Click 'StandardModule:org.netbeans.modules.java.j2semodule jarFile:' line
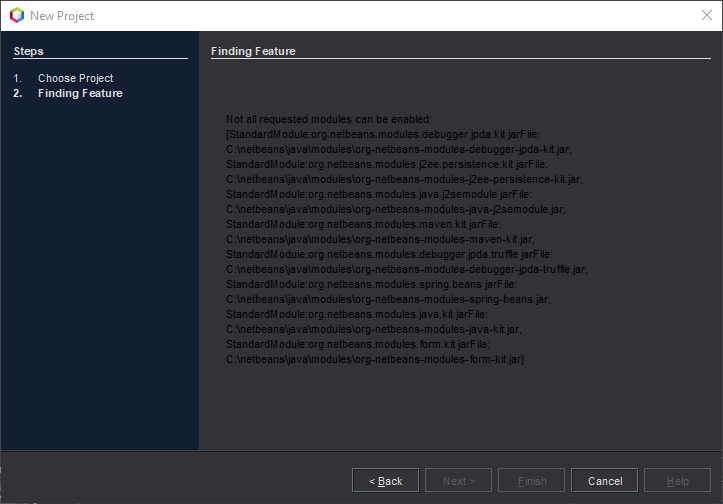The width and height of the screenshot is (723, 504). [x=379, y=194]
